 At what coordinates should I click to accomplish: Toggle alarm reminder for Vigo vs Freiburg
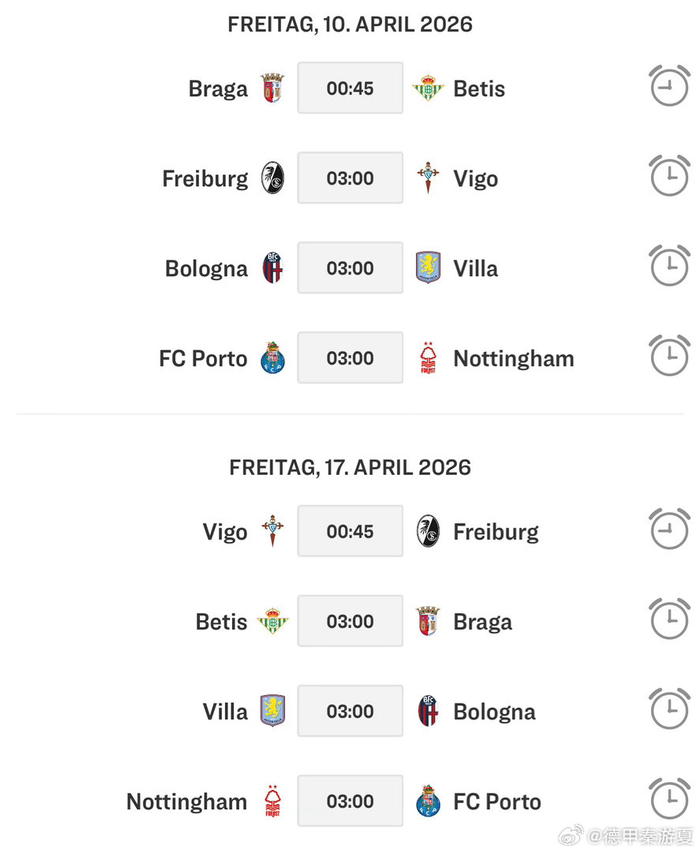[x=669, y=530]
